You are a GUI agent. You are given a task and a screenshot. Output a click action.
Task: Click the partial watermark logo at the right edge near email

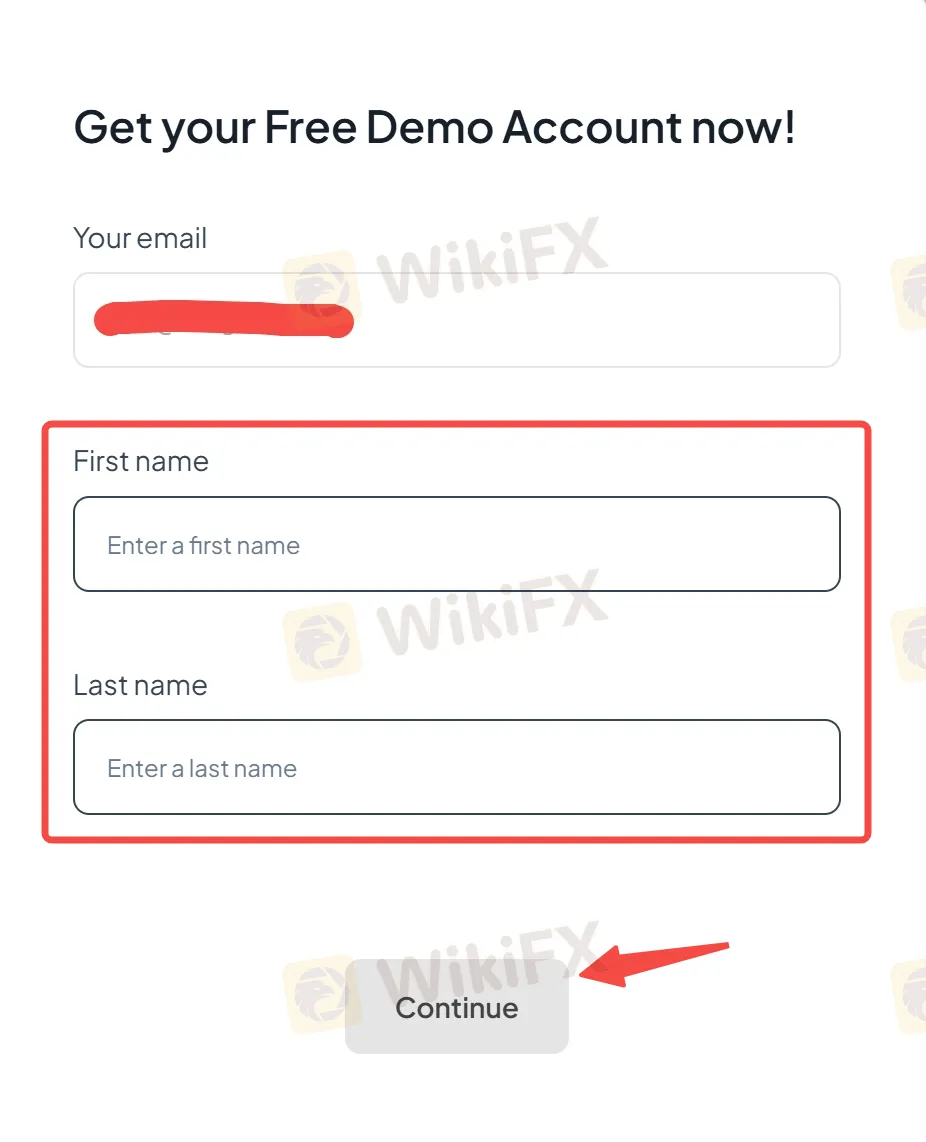coord(909,293)
